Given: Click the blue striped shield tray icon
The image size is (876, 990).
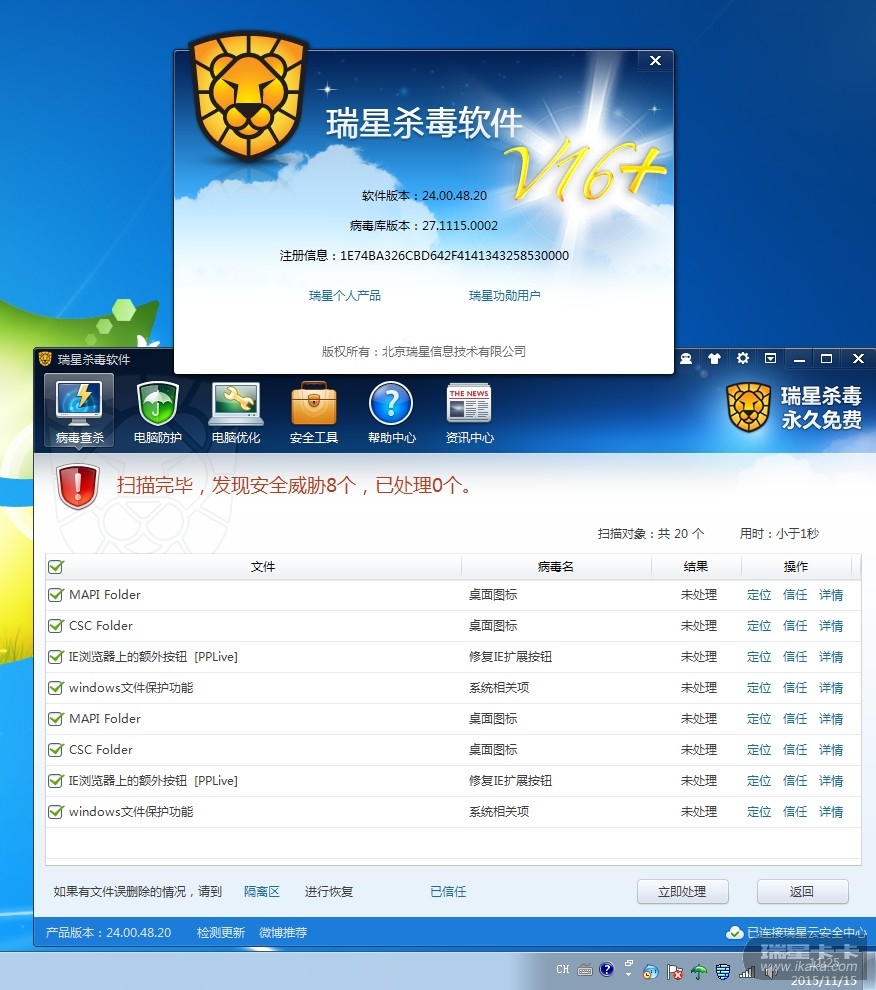Looking at the screenshot, I should pos(723,972).
